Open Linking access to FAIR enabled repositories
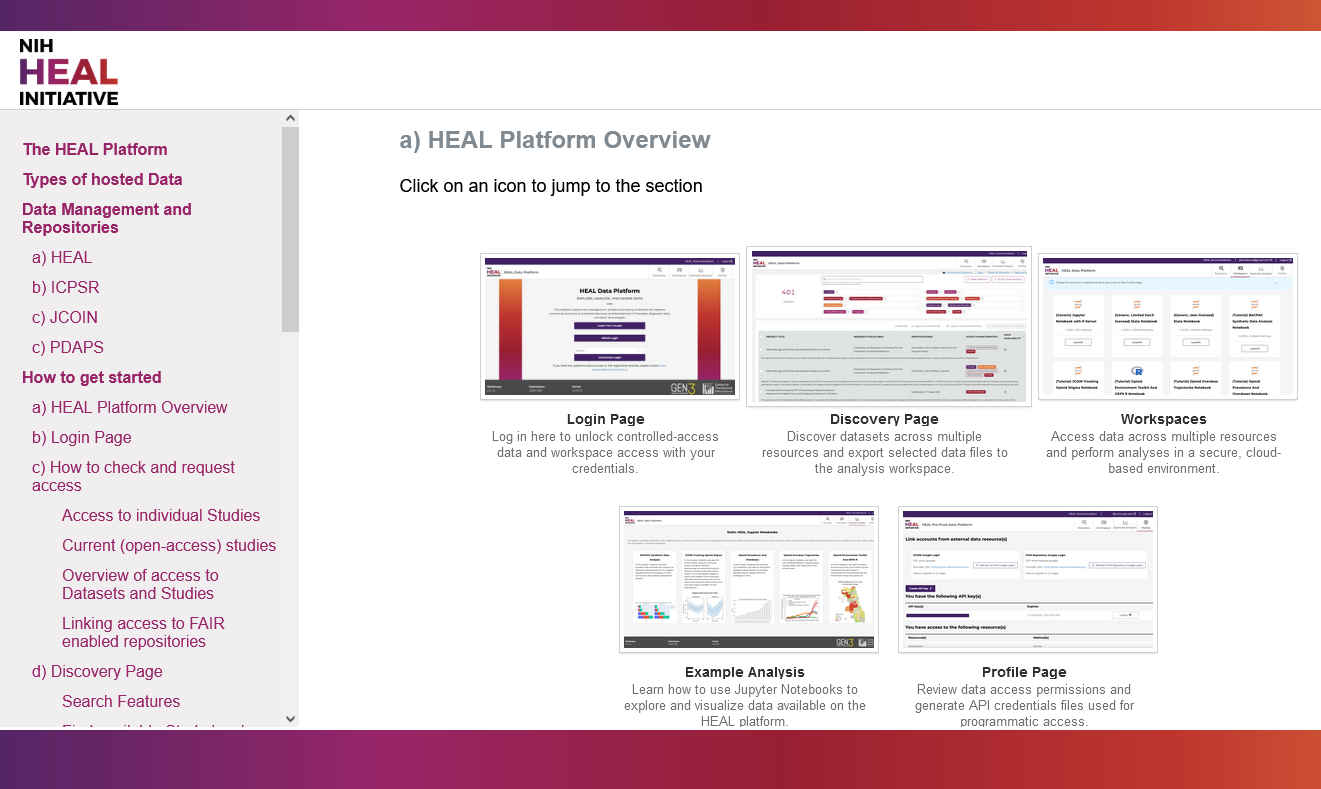 pyautogui.click(x=143, y=632)
